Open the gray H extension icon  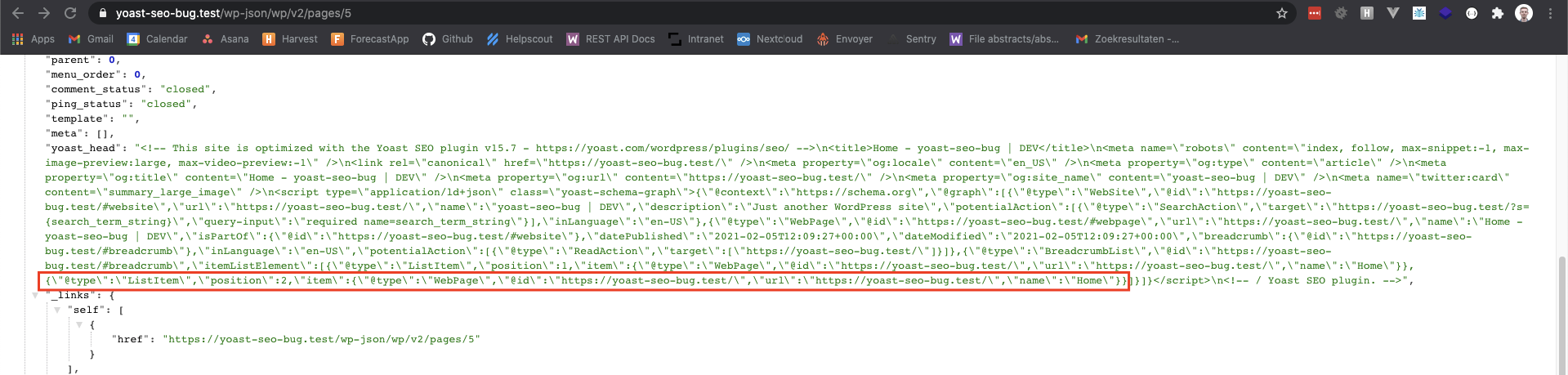[x=1367, y=13]
